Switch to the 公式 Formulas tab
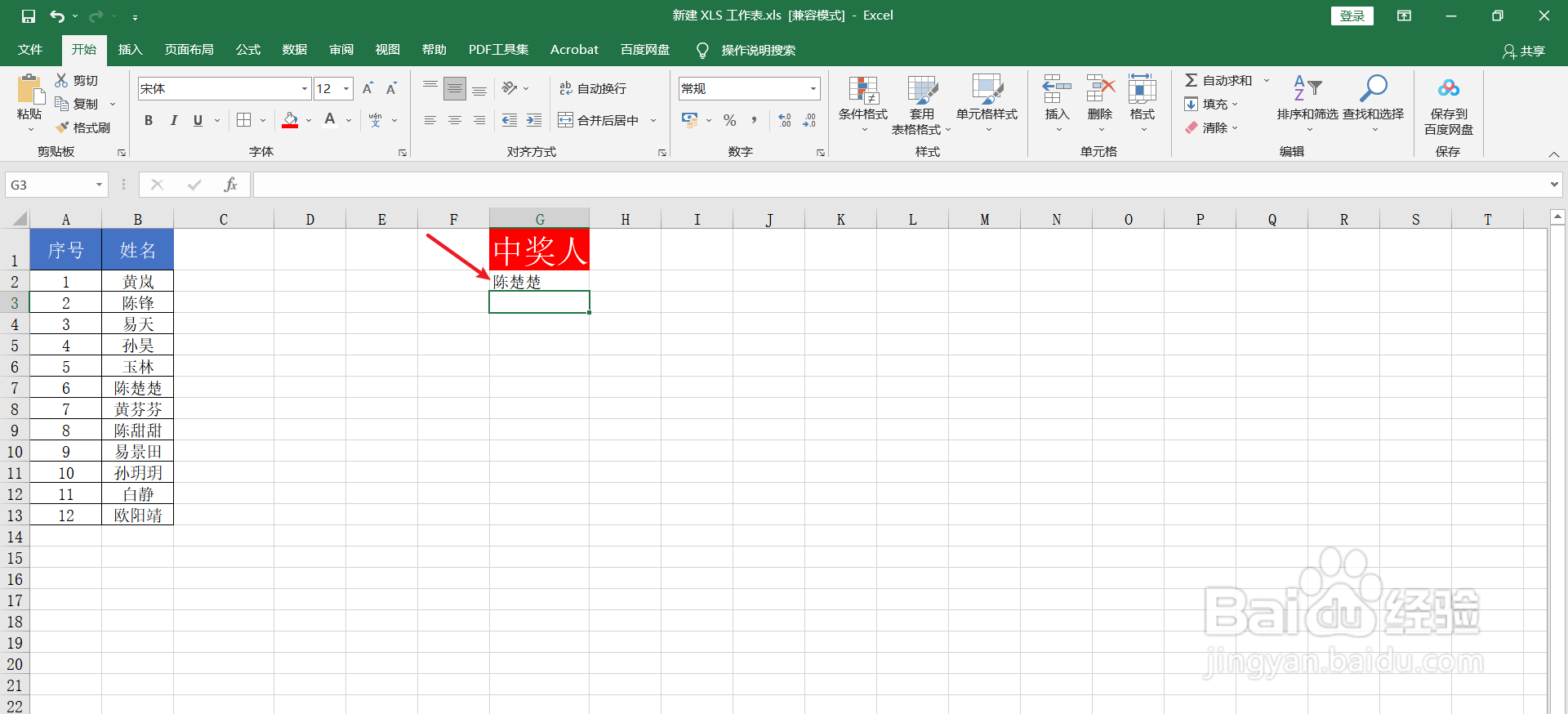Screen dimensions: 1568x714 coord(248,50)
